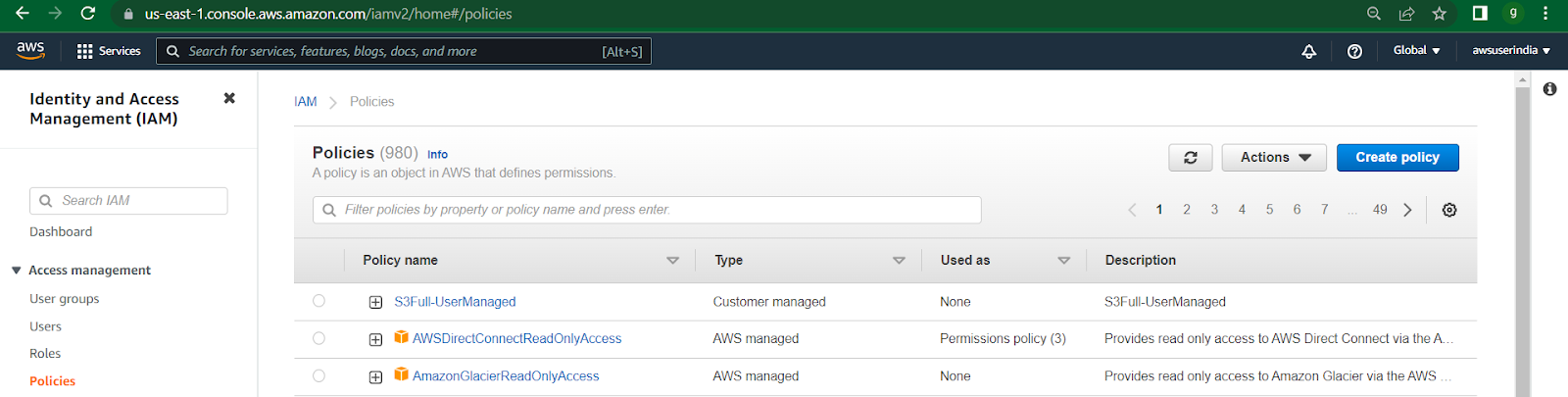Open the Actions dropdown button
1568x397 pixels.
1274,158
